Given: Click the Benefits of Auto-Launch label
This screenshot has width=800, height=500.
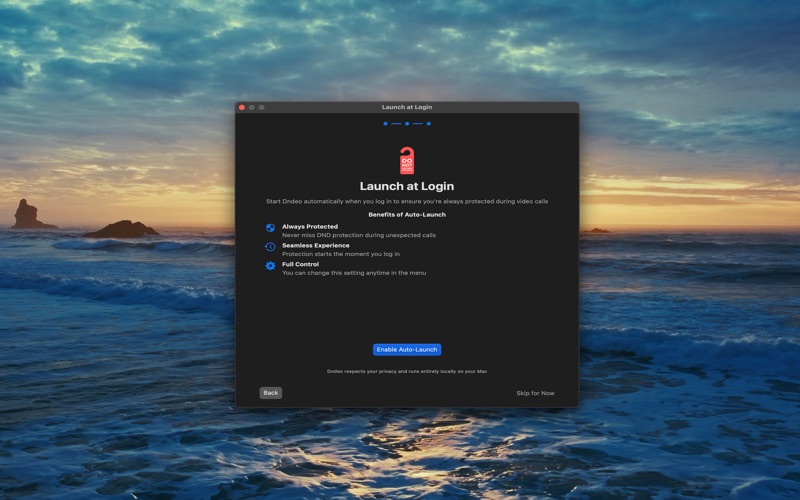Looking at the screenshot, I should click(x=407, y=215).
